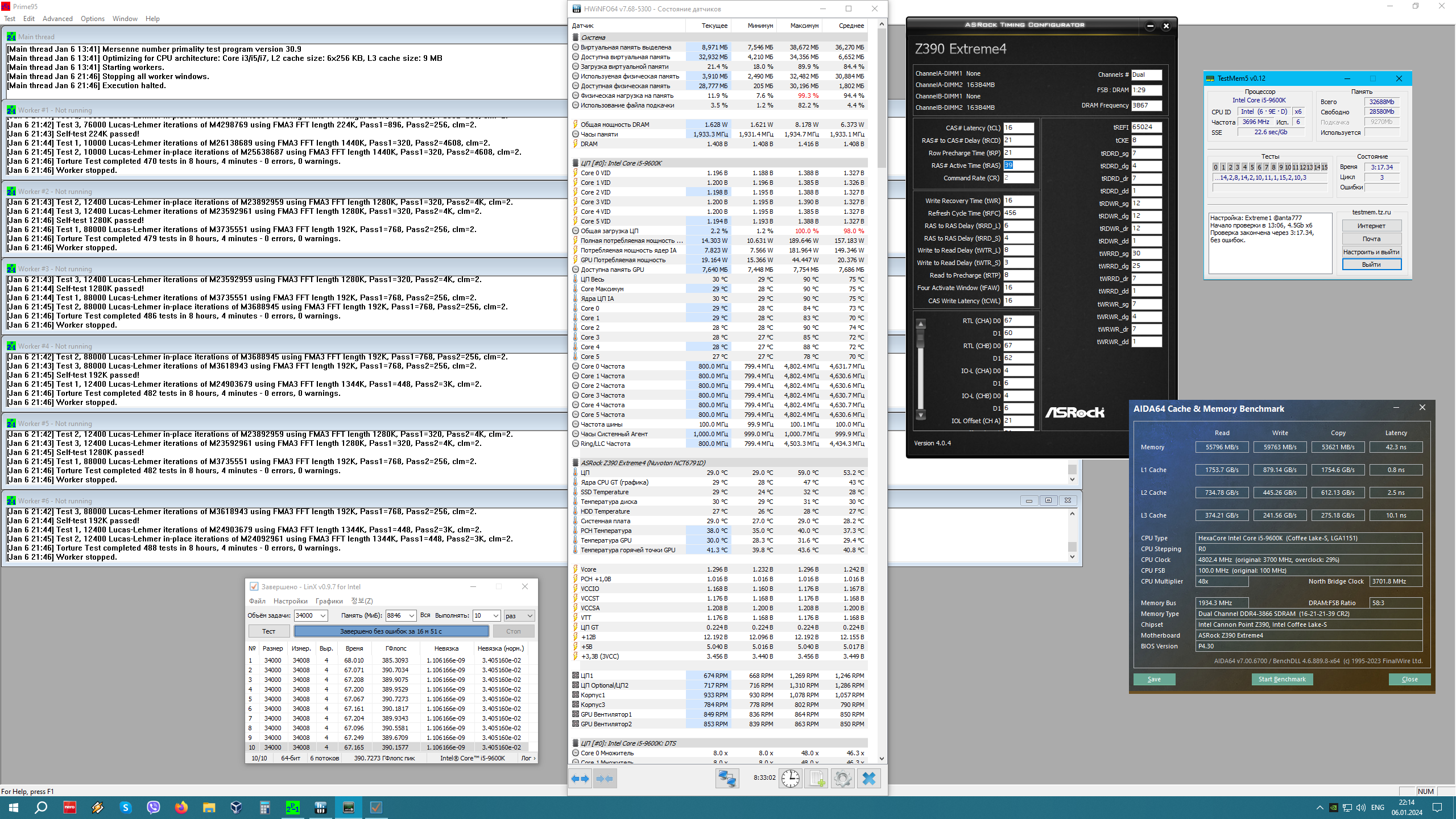Open LinX Настройки menu

click(290, 601)
